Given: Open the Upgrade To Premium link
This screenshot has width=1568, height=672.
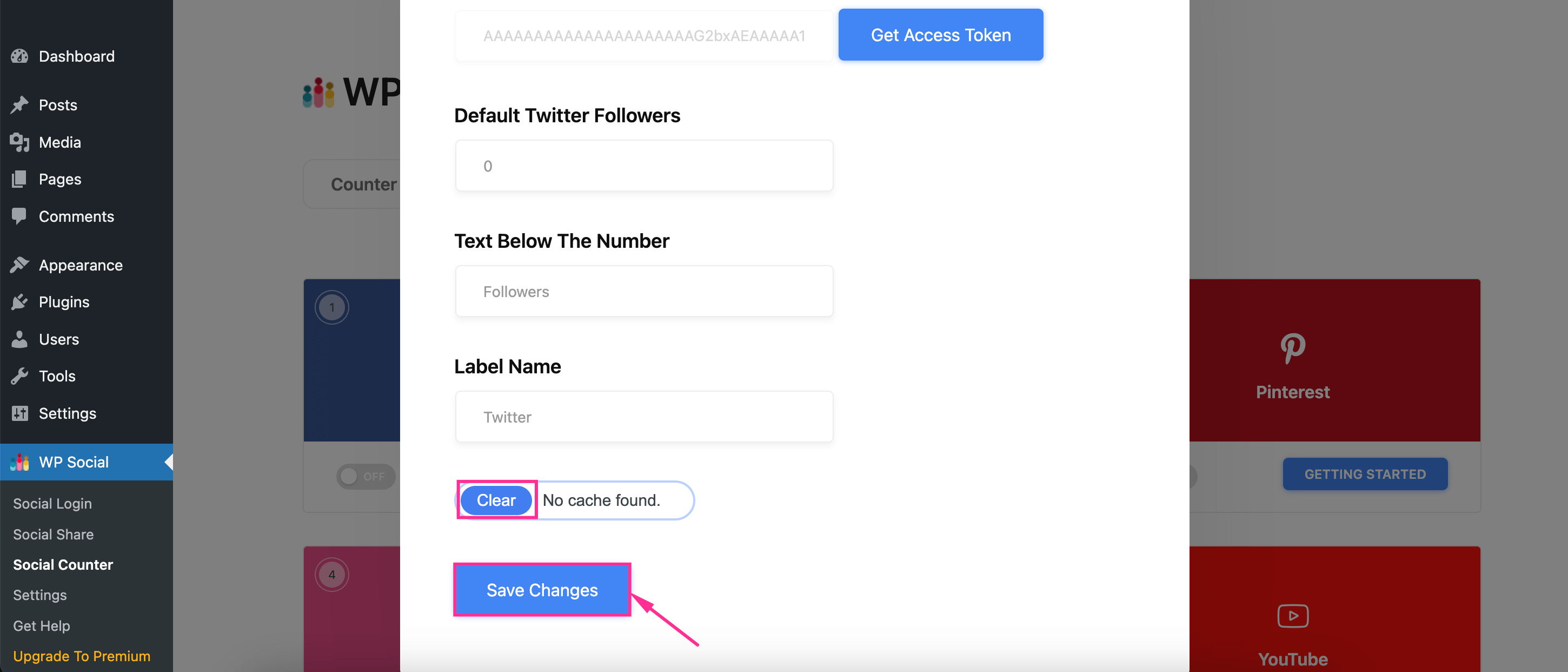Looking at the screenshot, I should [82, 656].
